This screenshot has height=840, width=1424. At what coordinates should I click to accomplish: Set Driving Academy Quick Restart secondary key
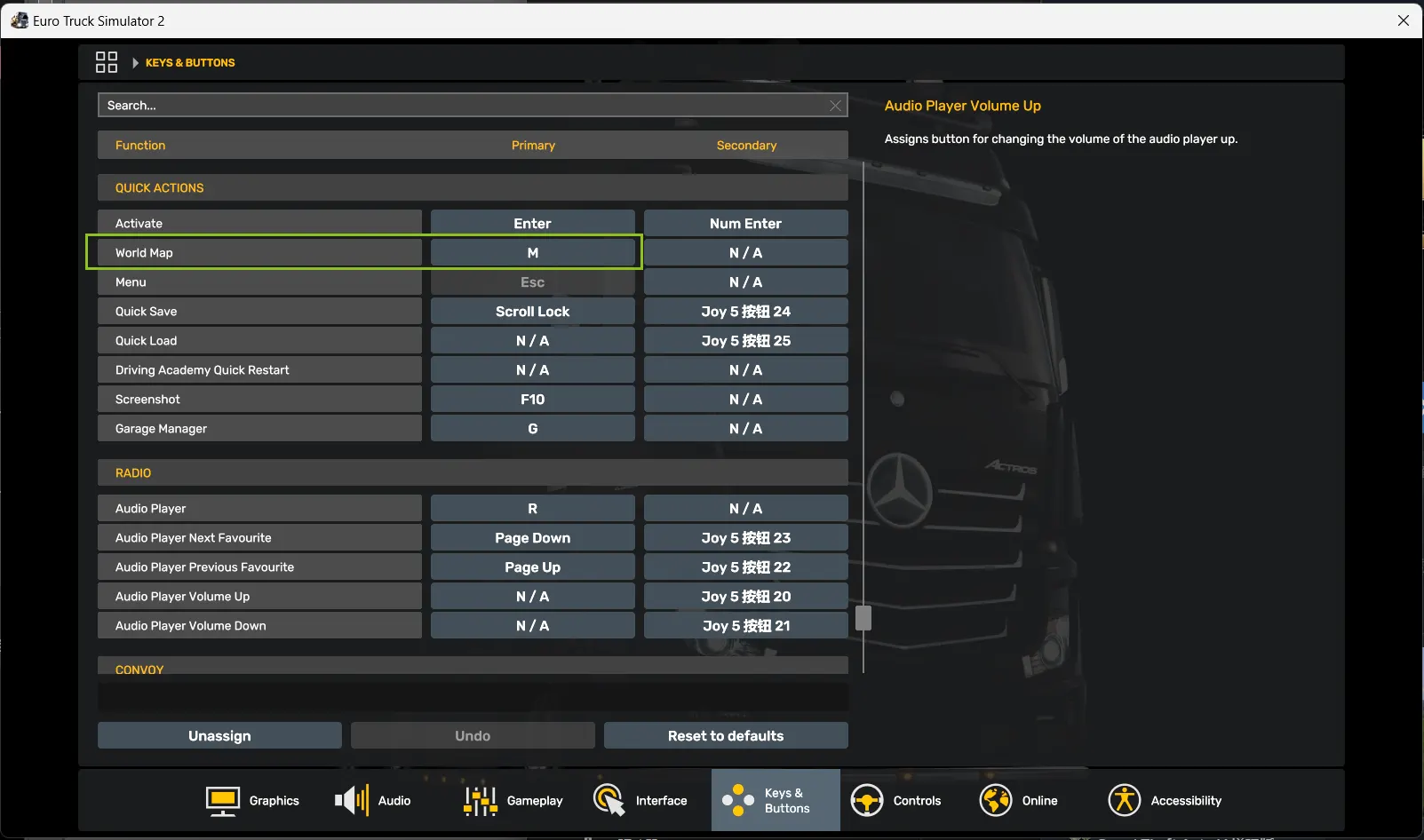point(746,370)
